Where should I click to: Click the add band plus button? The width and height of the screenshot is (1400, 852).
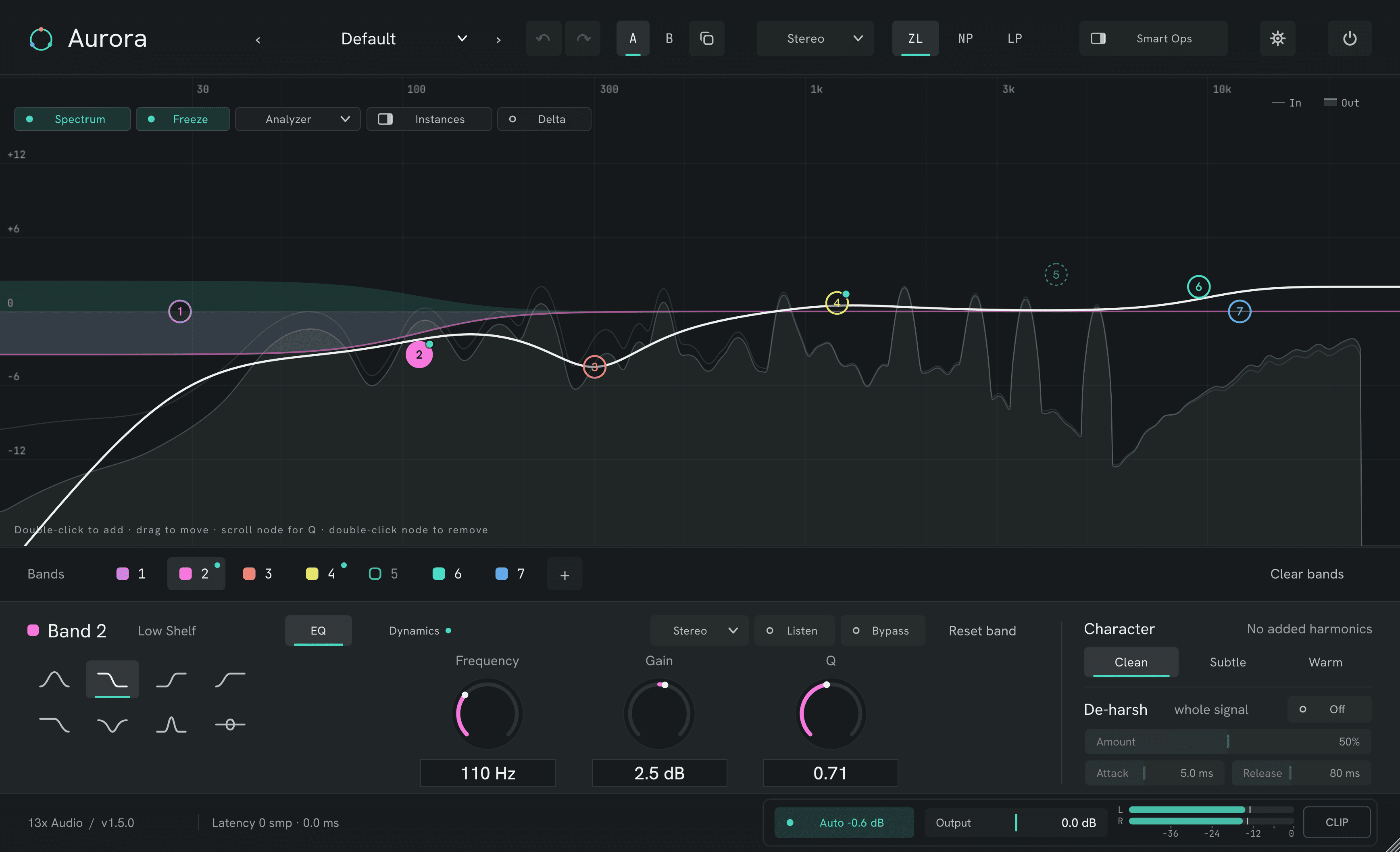point(564,574)
